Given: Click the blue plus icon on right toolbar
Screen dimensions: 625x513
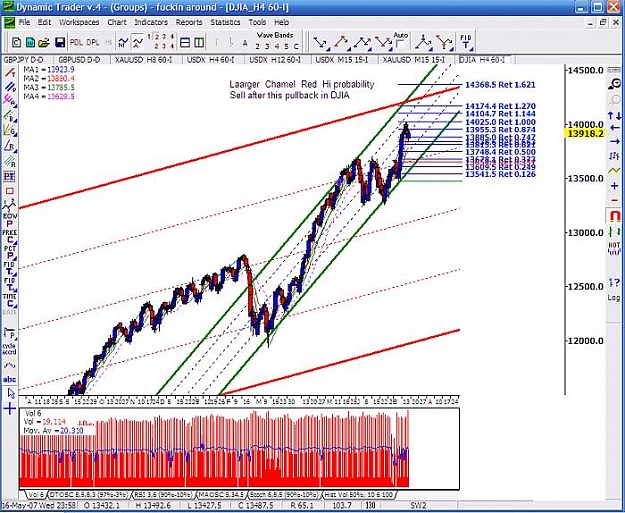Looking at the screenshot, I should [x=614, y=186].
